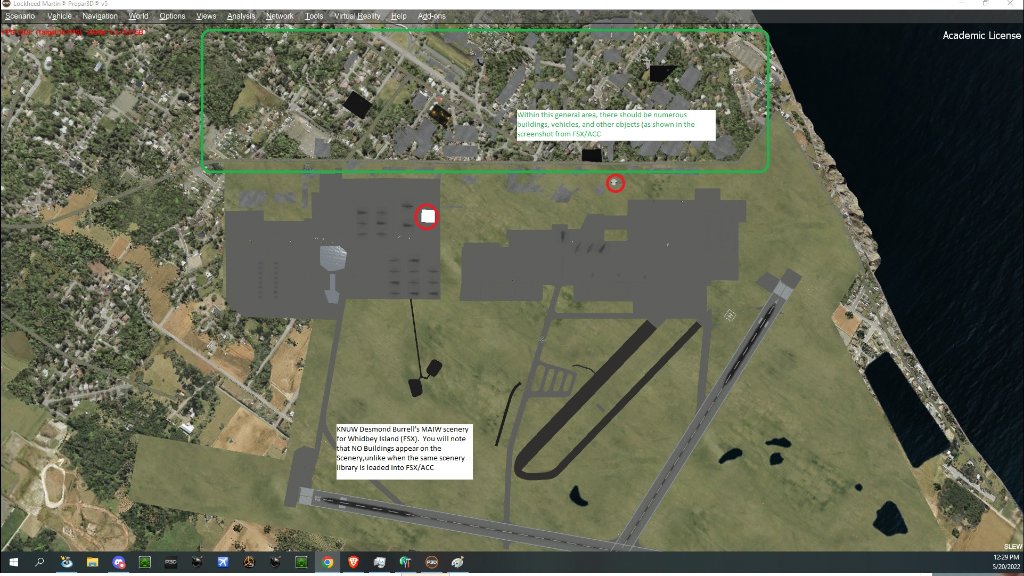Open the paint palette taskbar icon
1024x576 pixels.
click(x=458, y=562)
